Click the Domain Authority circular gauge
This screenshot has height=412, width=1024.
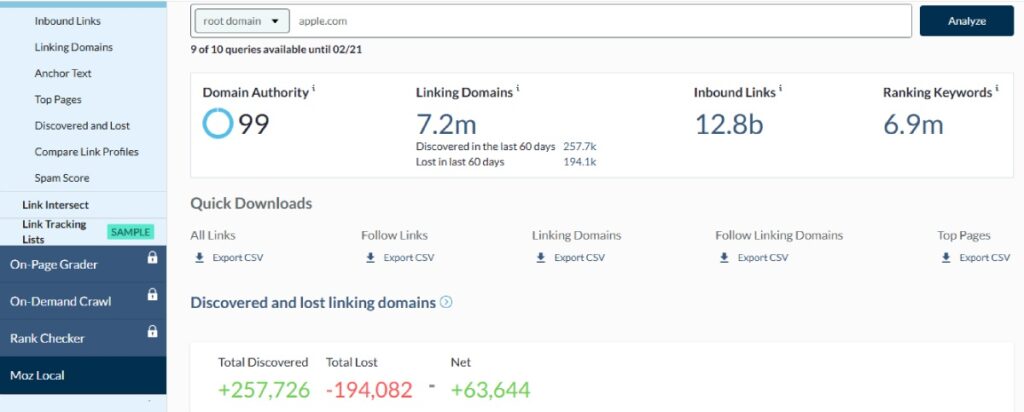[217, 123]
